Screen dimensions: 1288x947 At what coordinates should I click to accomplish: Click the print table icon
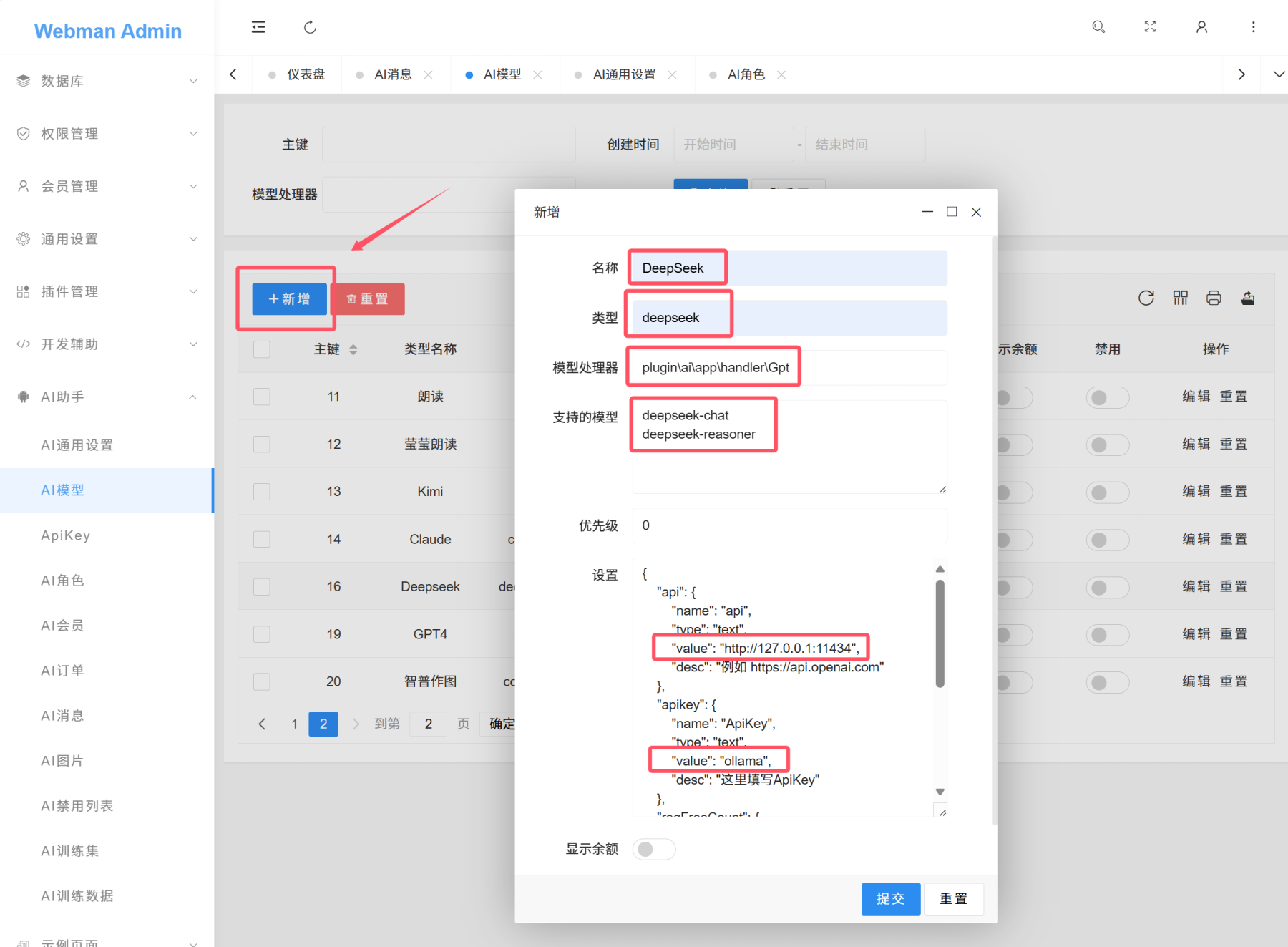click(1214, 298)
